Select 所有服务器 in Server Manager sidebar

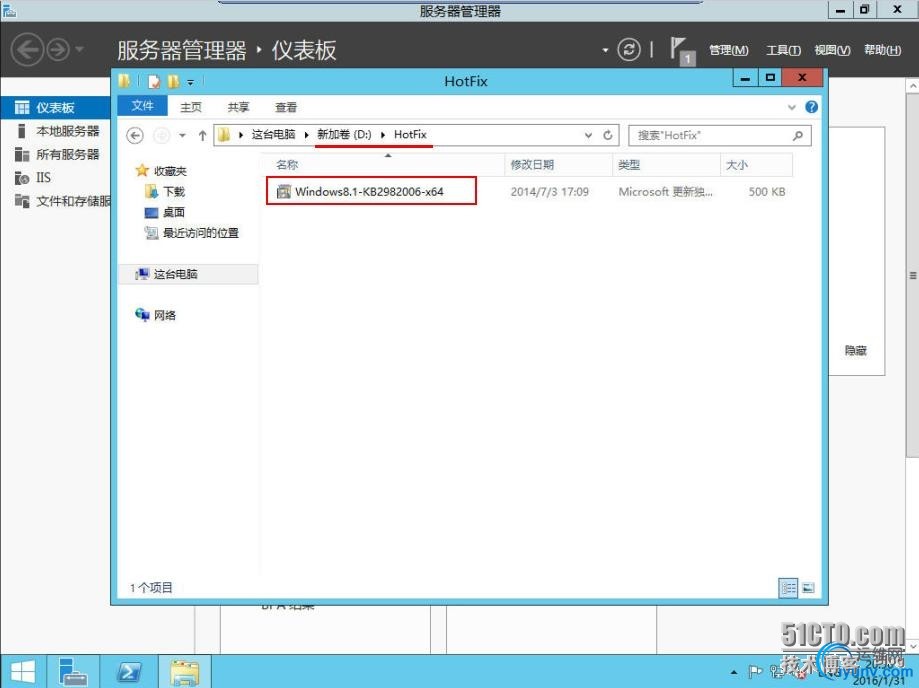[56, 154]
